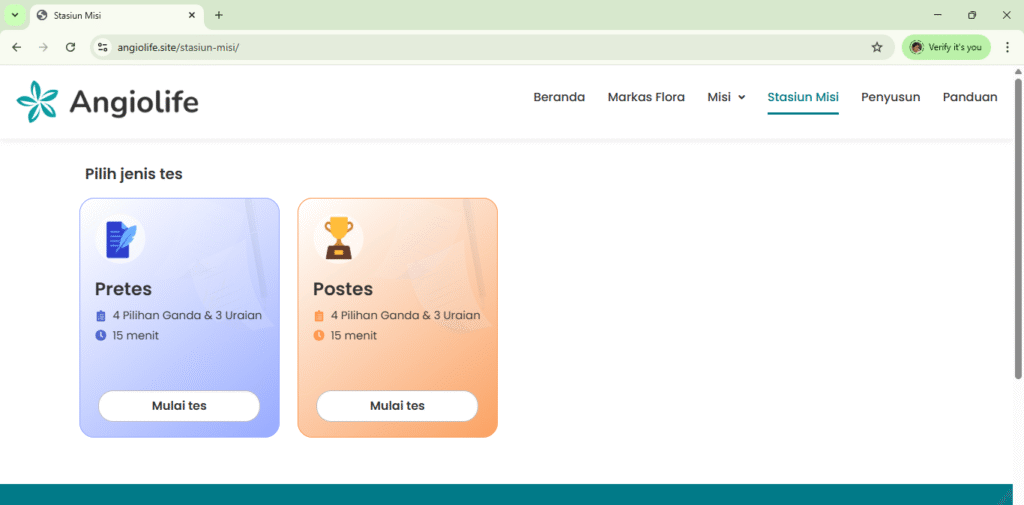Bookmark this page with star icon
Viewport: 1024px width, 505px height.
point(877,47)
